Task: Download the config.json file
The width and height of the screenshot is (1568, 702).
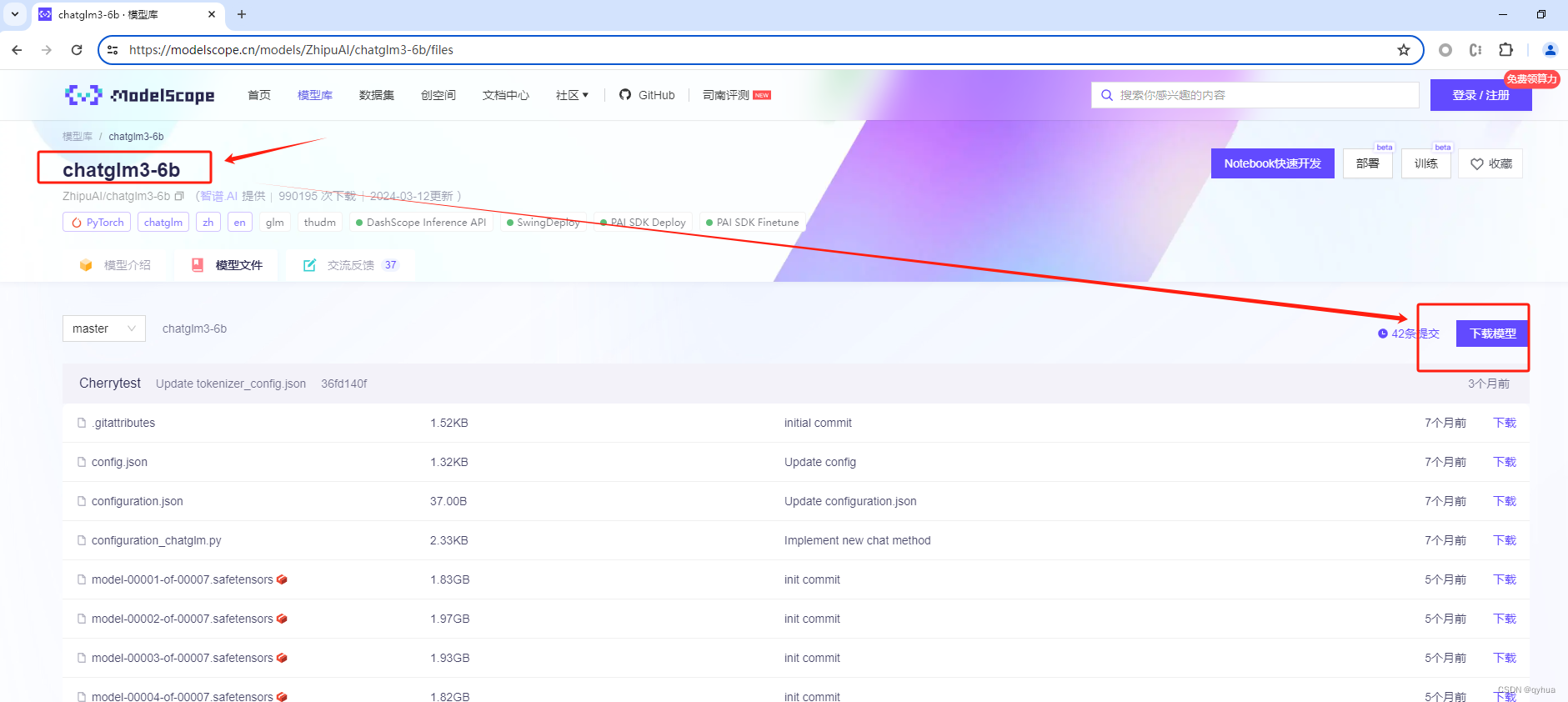Action: 1505,462
